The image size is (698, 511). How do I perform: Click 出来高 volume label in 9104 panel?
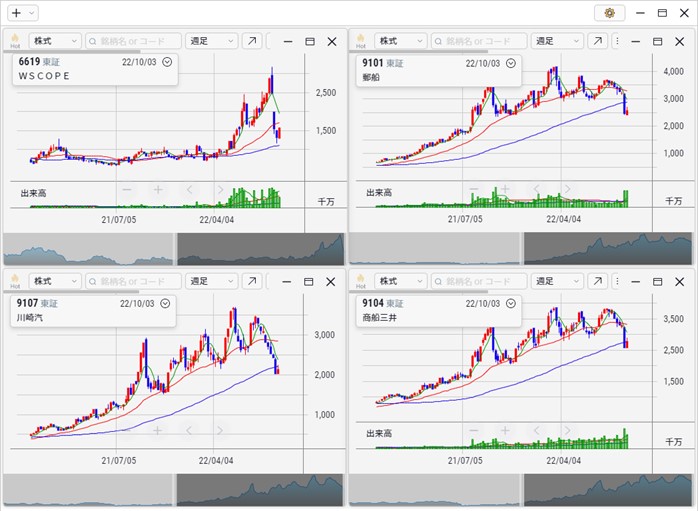pos(379,434)
